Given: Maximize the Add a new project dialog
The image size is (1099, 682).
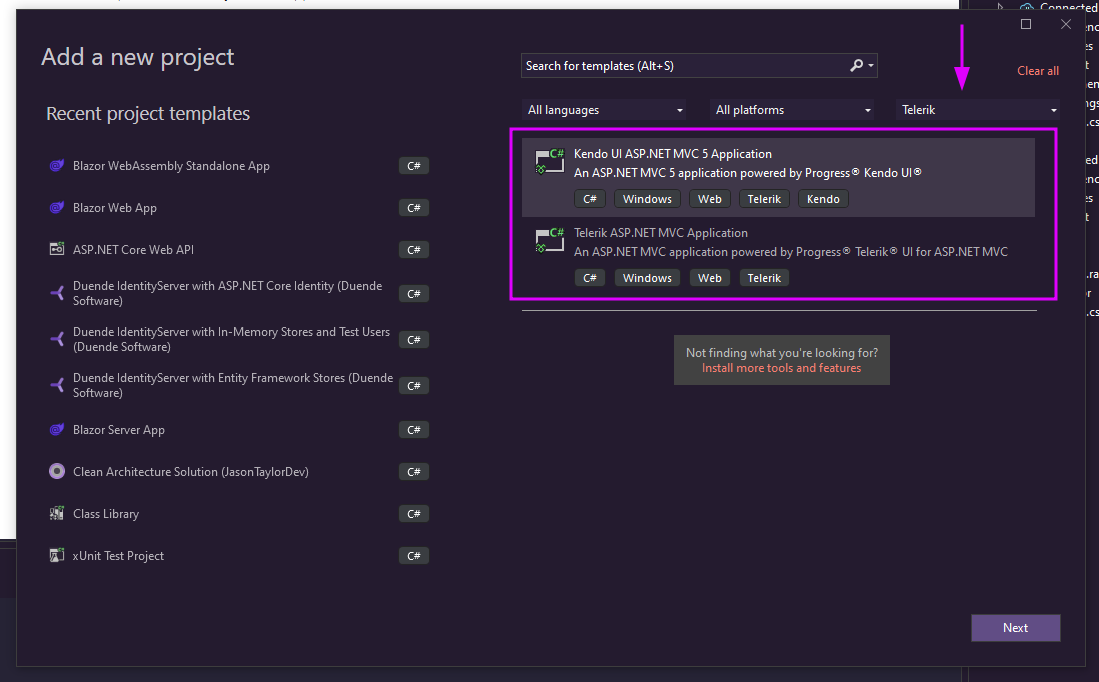Looking at the screenshot, I should 1026,25.
